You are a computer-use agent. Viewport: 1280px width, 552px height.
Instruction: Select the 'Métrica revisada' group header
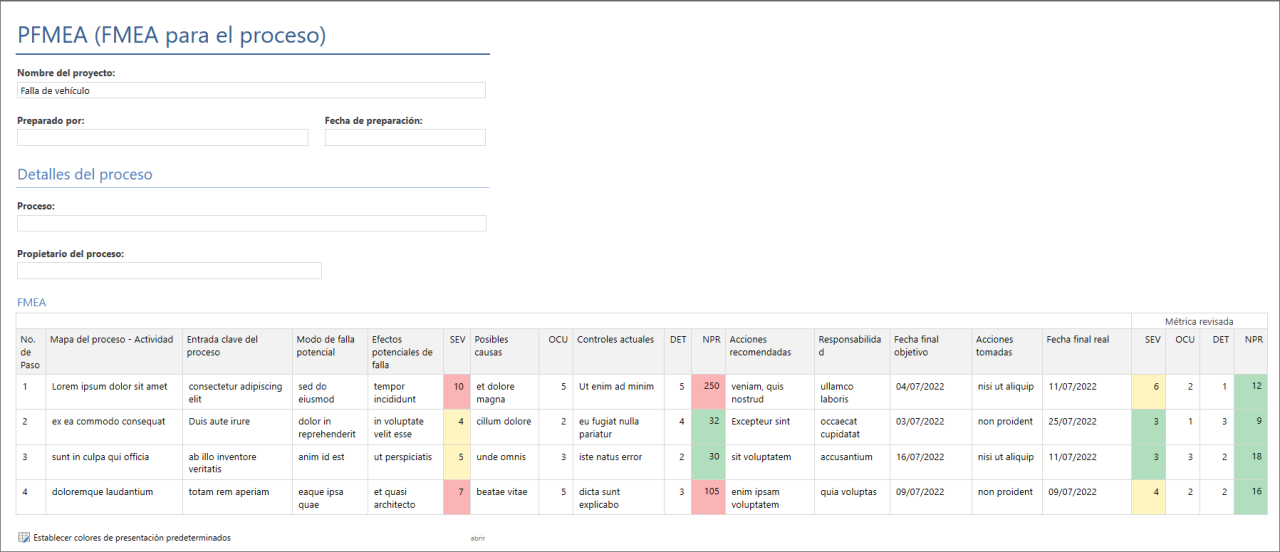coord(1198,321)
